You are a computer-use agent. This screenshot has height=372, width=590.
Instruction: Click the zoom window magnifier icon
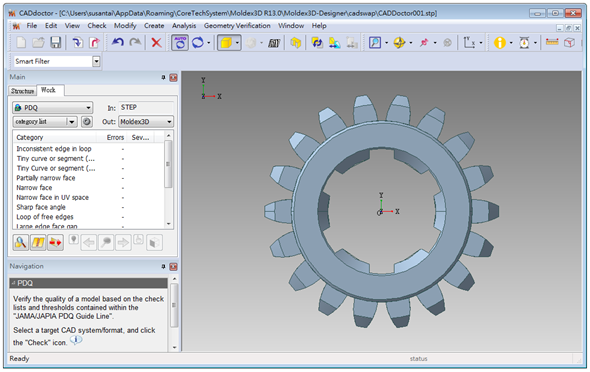point(375,43)
